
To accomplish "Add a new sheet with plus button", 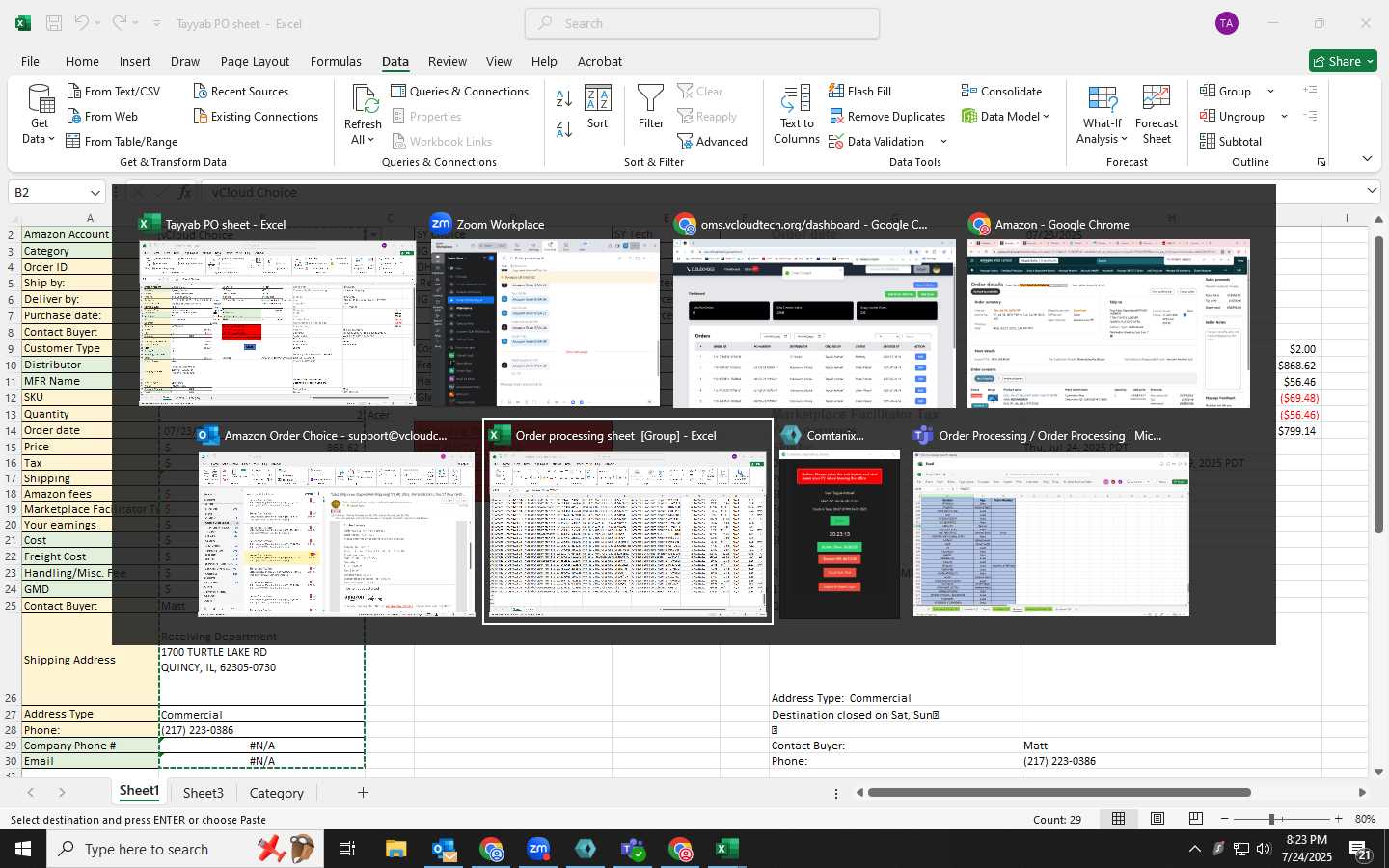I will [x=363, y=793].
